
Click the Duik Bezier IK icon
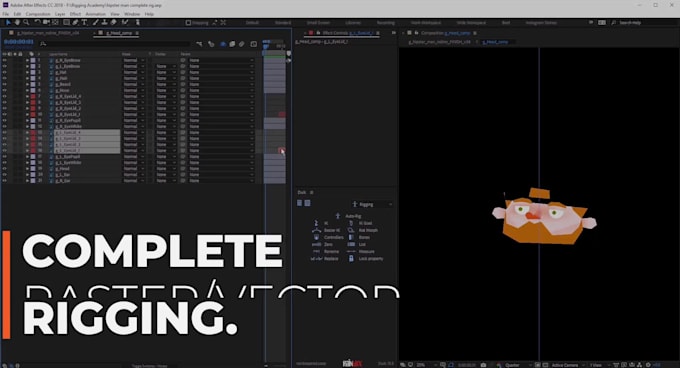316,230
